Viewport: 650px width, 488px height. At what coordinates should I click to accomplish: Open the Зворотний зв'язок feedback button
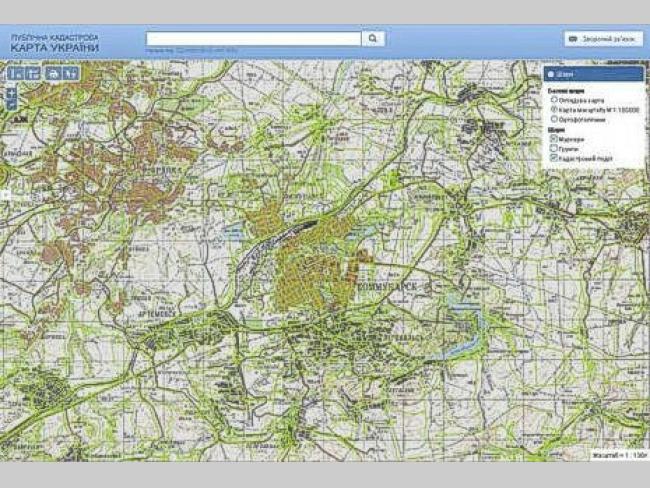click(603, 39)
